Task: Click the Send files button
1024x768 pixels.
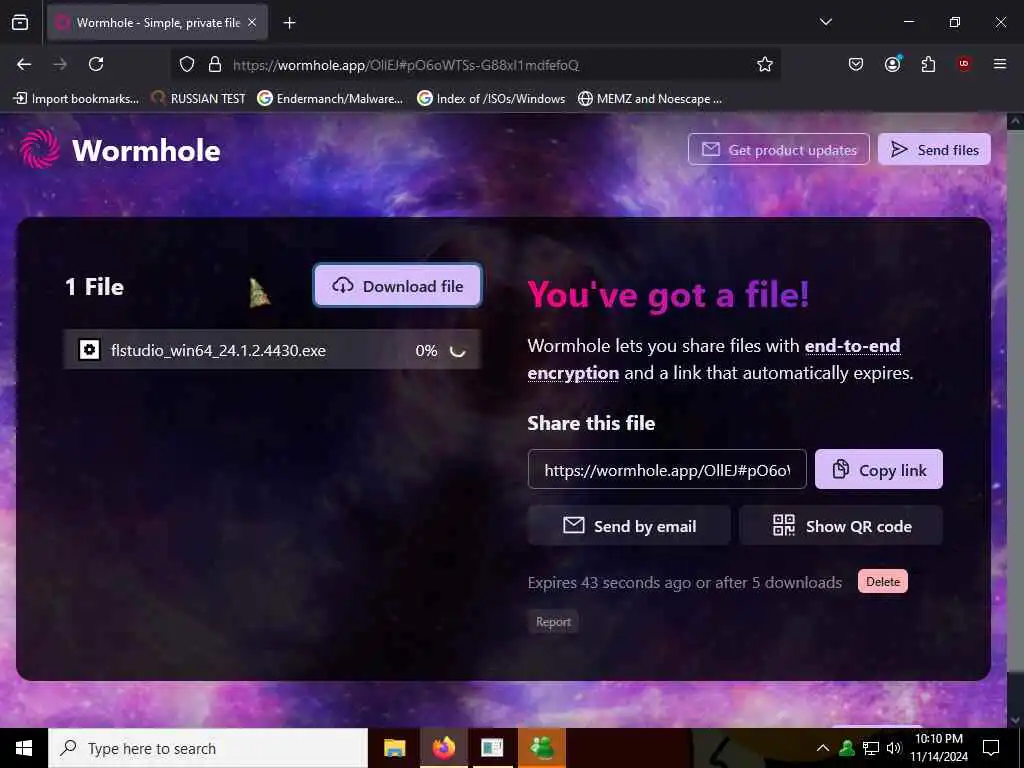Action: point(935,150)
